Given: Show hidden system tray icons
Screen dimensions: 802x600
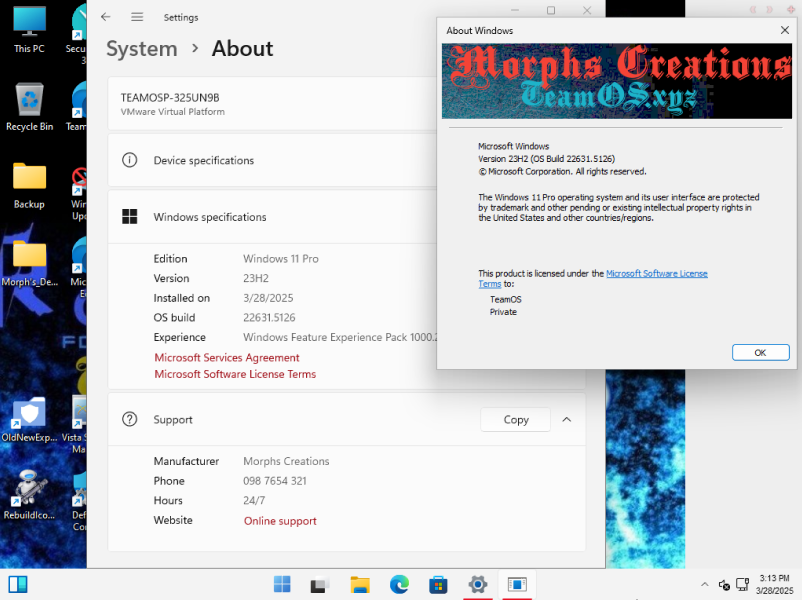Looking at the screenshot, I should coord(704,584).
